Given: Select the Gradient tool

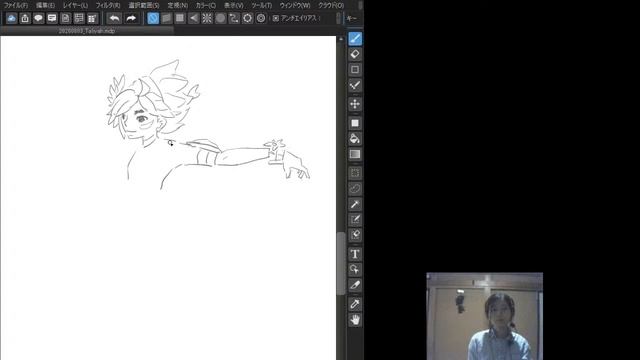Looking at the screenshot, I should [355, 154].
